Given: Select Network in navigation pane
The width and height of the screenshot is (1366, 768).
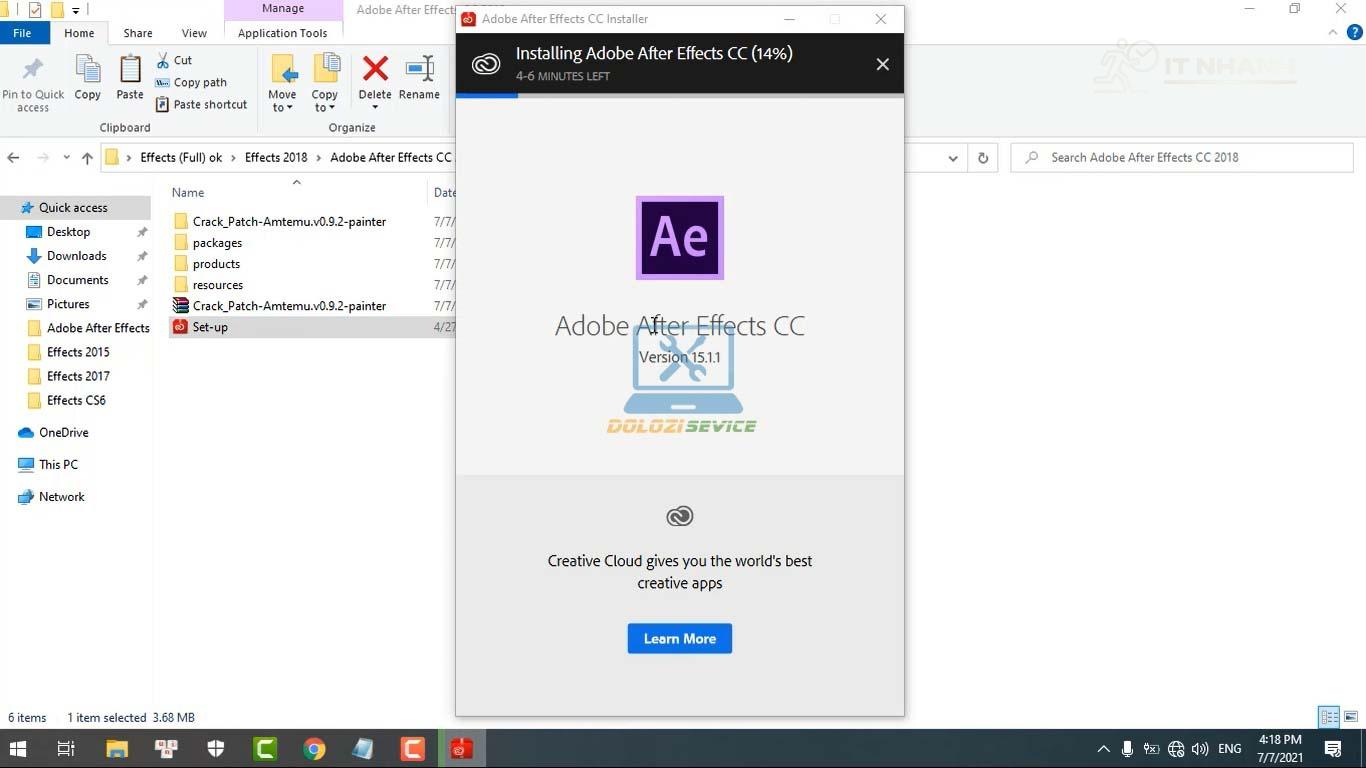Looking at the screenshot, I should click(x=61, y=496).
